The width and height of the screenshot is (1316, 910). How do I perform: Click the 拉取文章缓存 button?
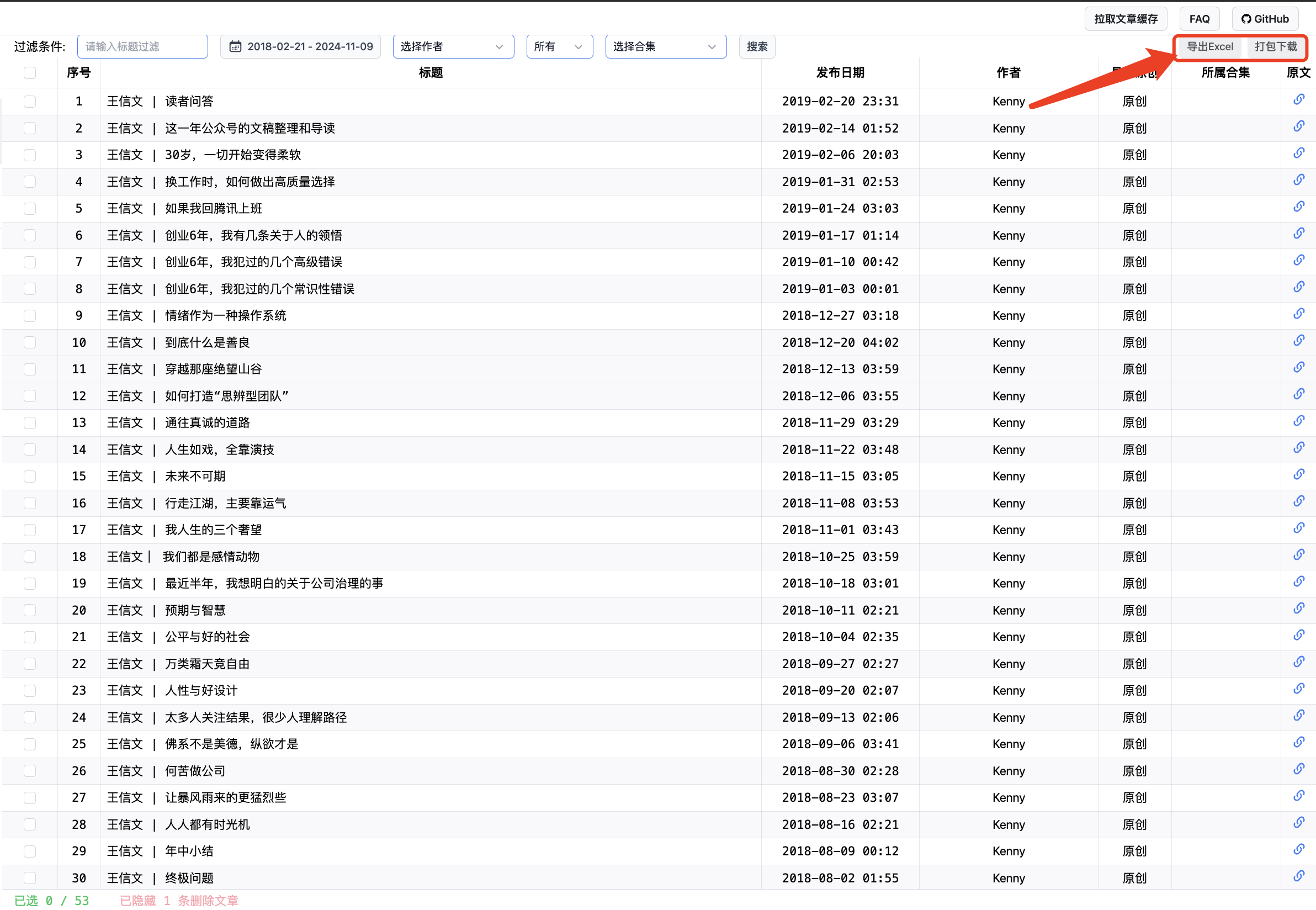pyautogui.click(x=1126, y=19)
